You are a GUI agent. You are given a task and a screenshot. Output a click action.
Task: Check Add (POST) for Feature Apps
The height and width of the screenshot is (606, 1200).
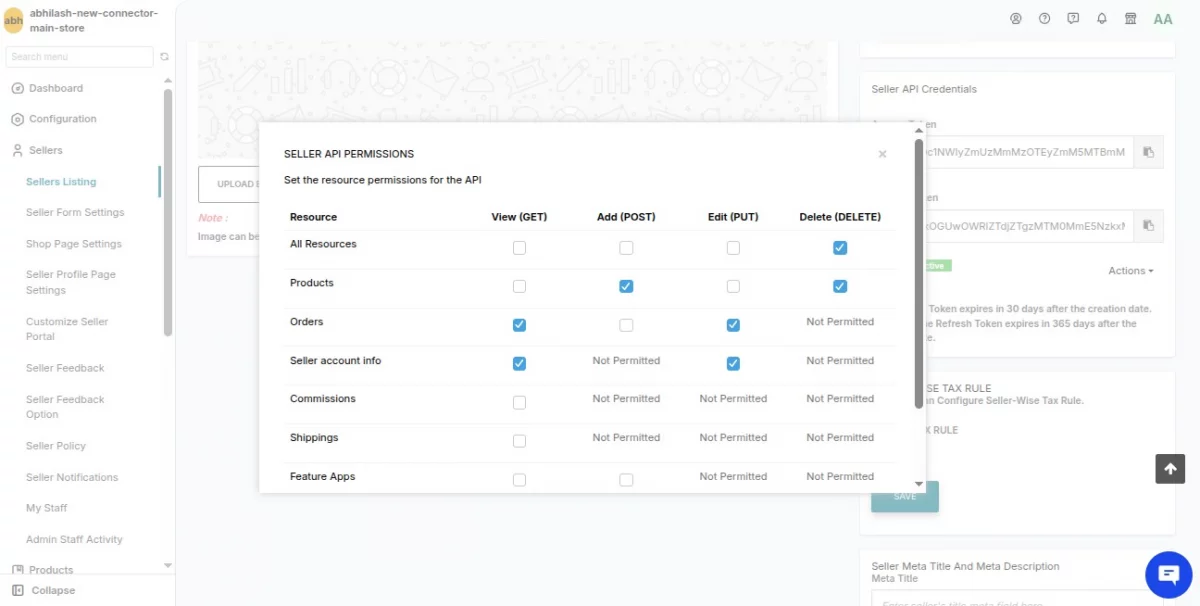click(x=626, y=480)
